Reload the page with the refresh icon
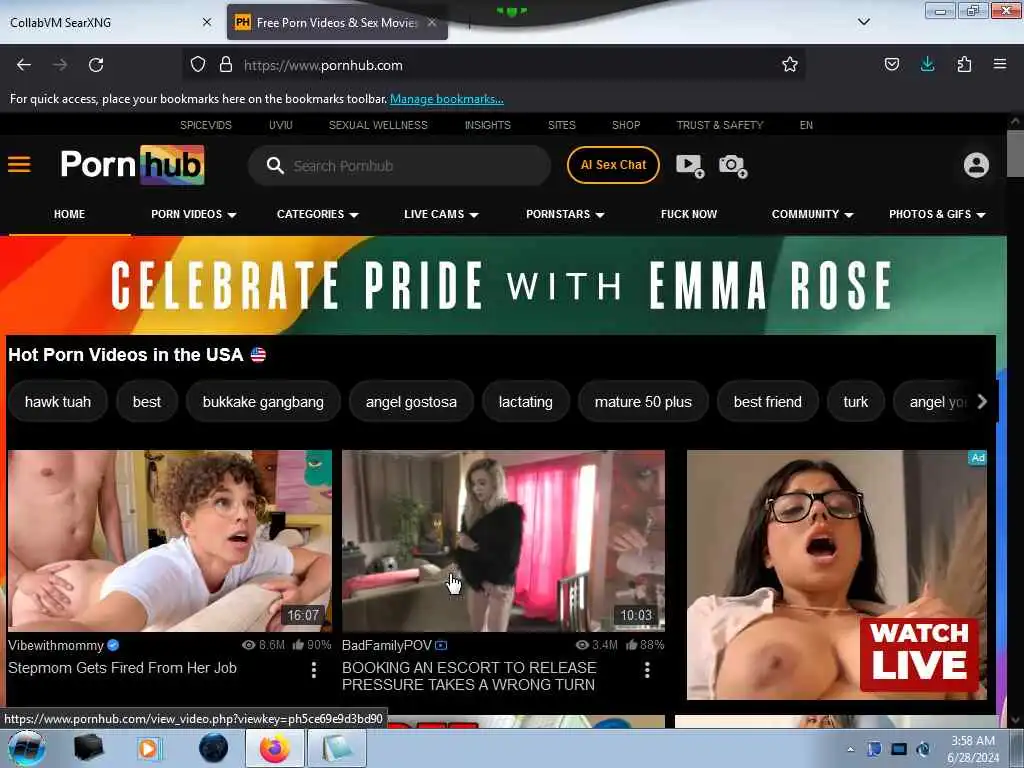The image size is (1024, 768). click(x=96, y=65)
